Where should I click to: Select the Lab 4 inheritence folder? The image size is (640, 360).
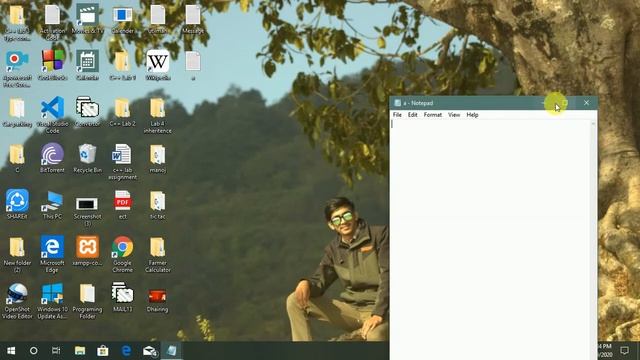point(158,115)
